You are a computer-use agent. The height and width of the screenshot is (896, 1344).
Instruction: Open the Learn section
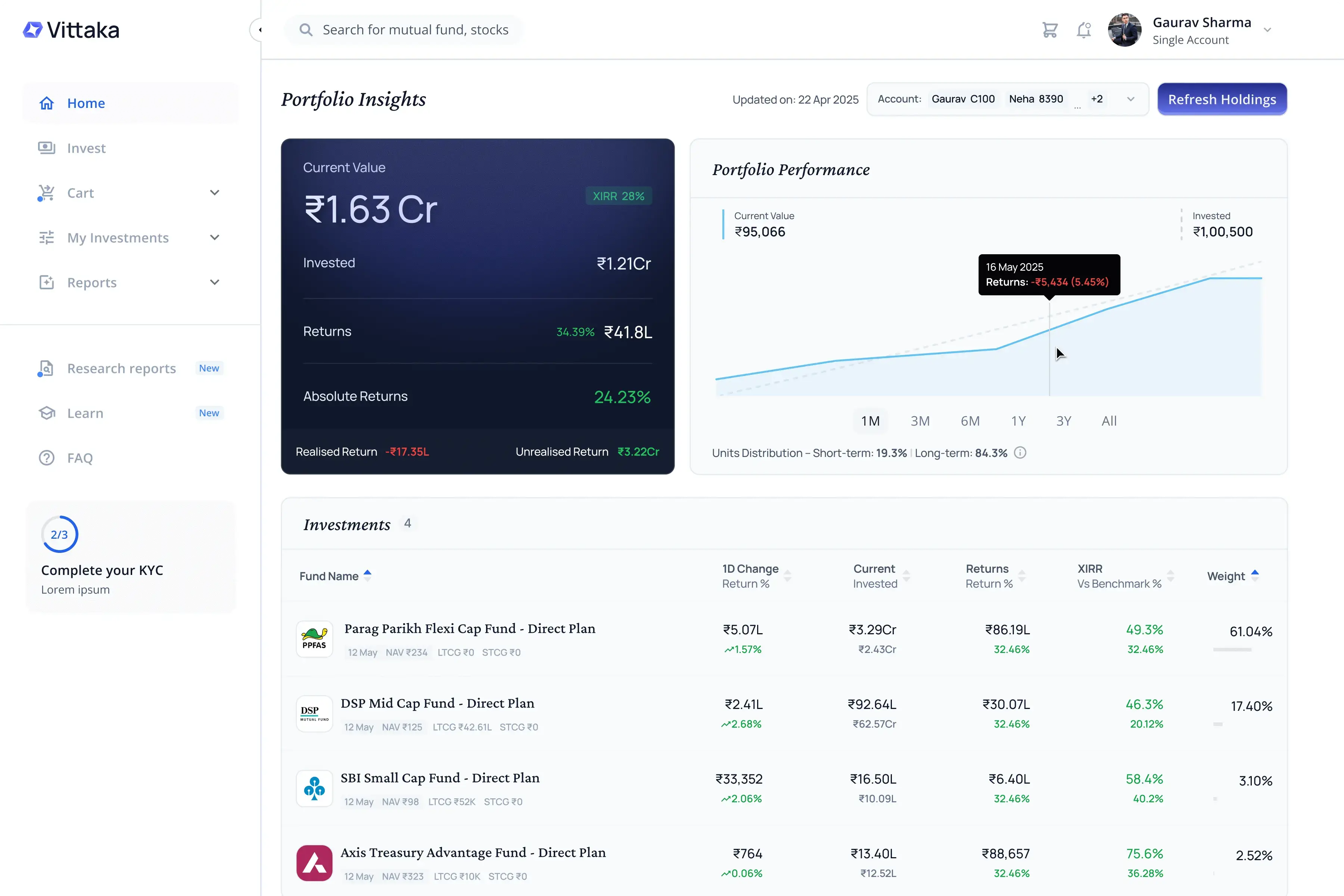click(131, 413)
